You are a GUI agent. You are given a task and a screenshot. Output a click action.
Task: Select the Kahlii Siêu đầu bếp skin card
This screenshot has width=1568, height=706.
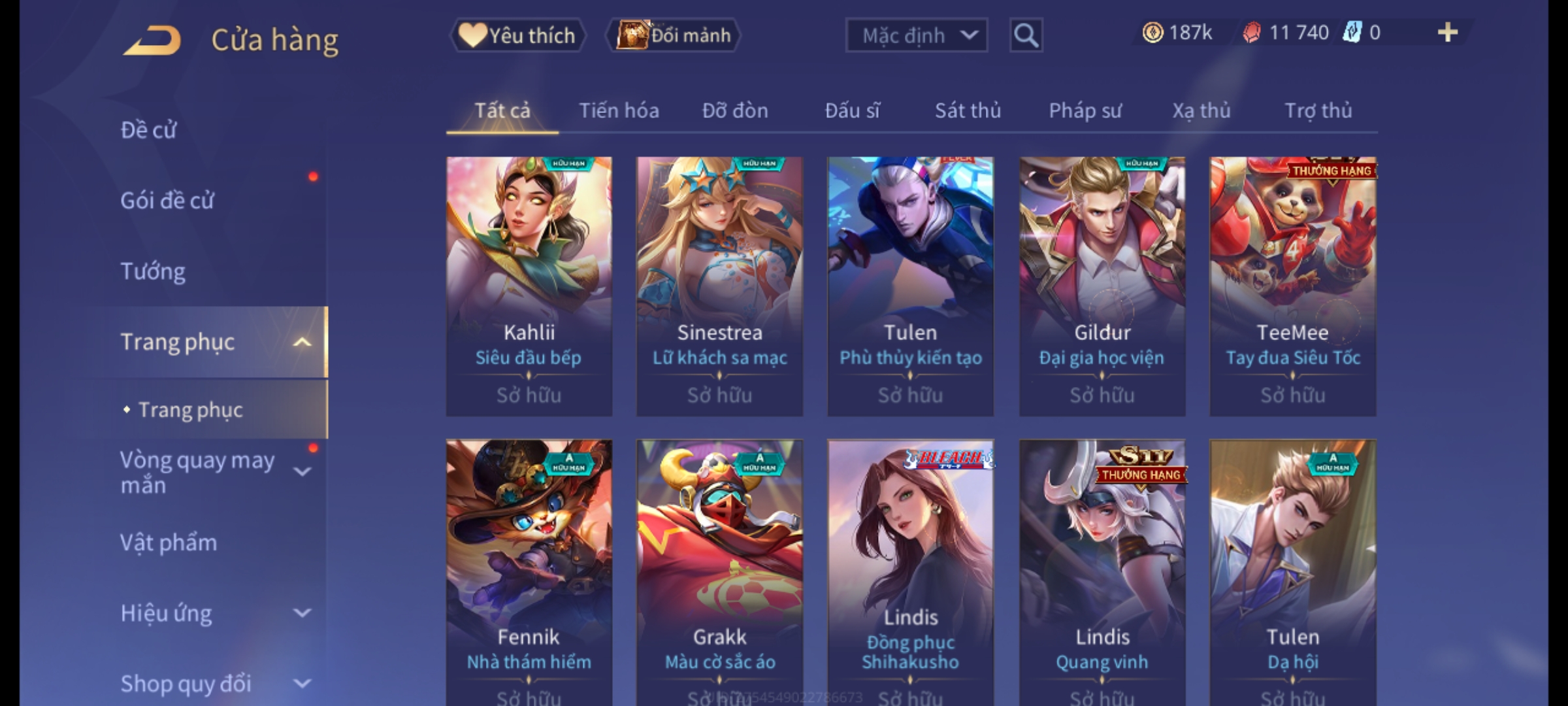tap(529, 286)
